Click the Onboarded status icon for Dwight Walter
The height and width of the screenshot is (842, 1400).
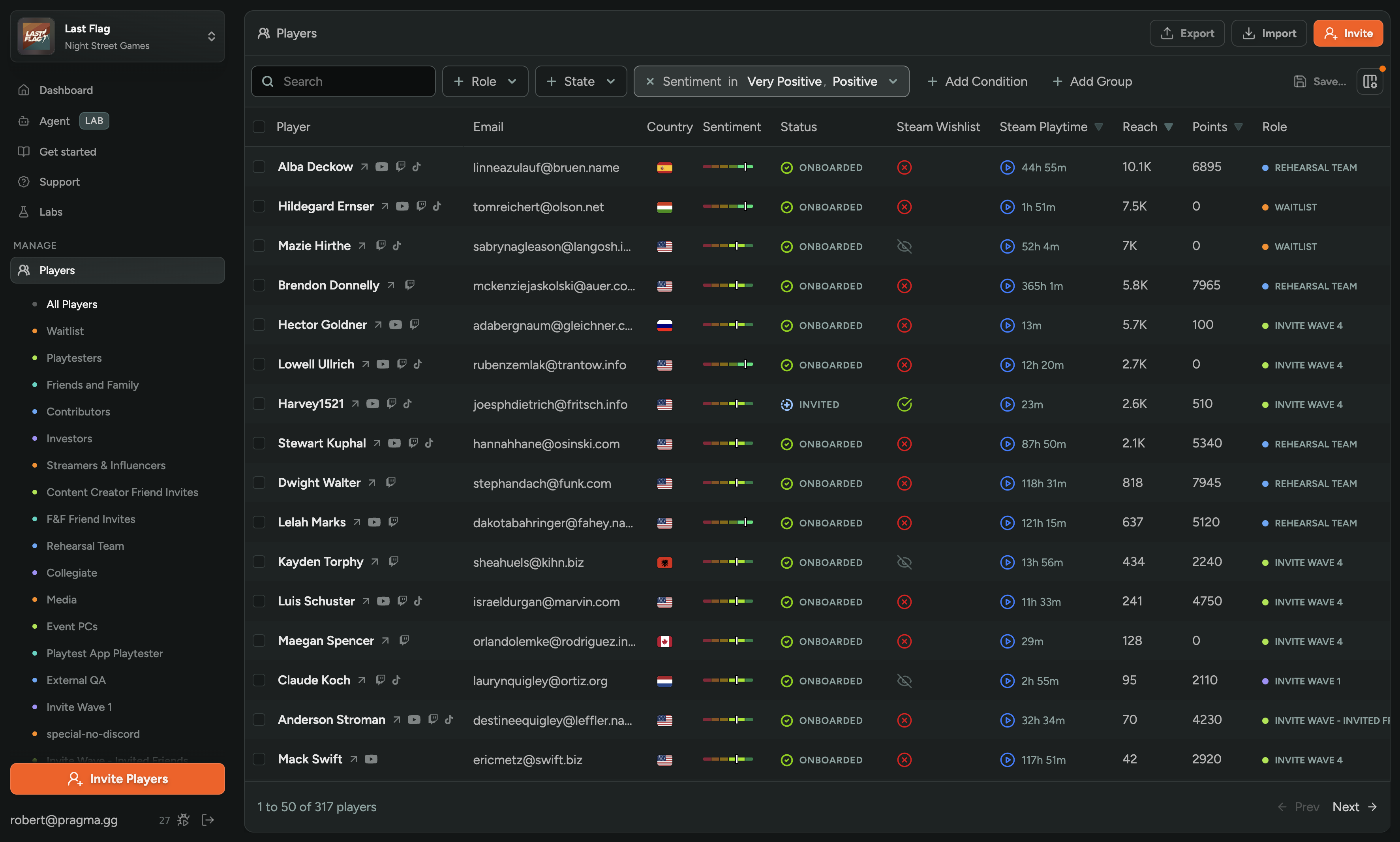coord(786,483)
